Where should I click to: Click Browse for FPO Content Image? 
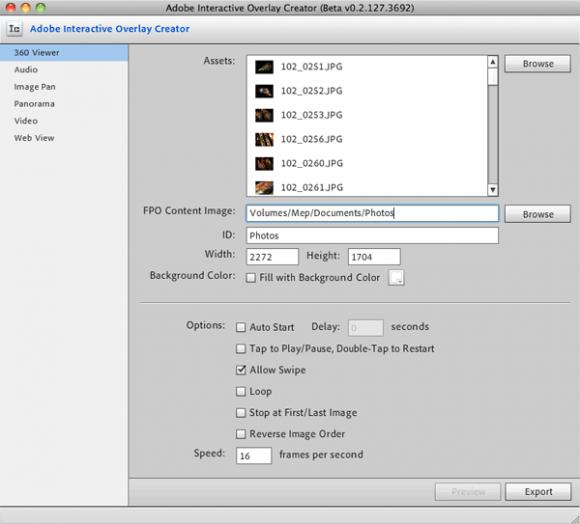[537, 214]
